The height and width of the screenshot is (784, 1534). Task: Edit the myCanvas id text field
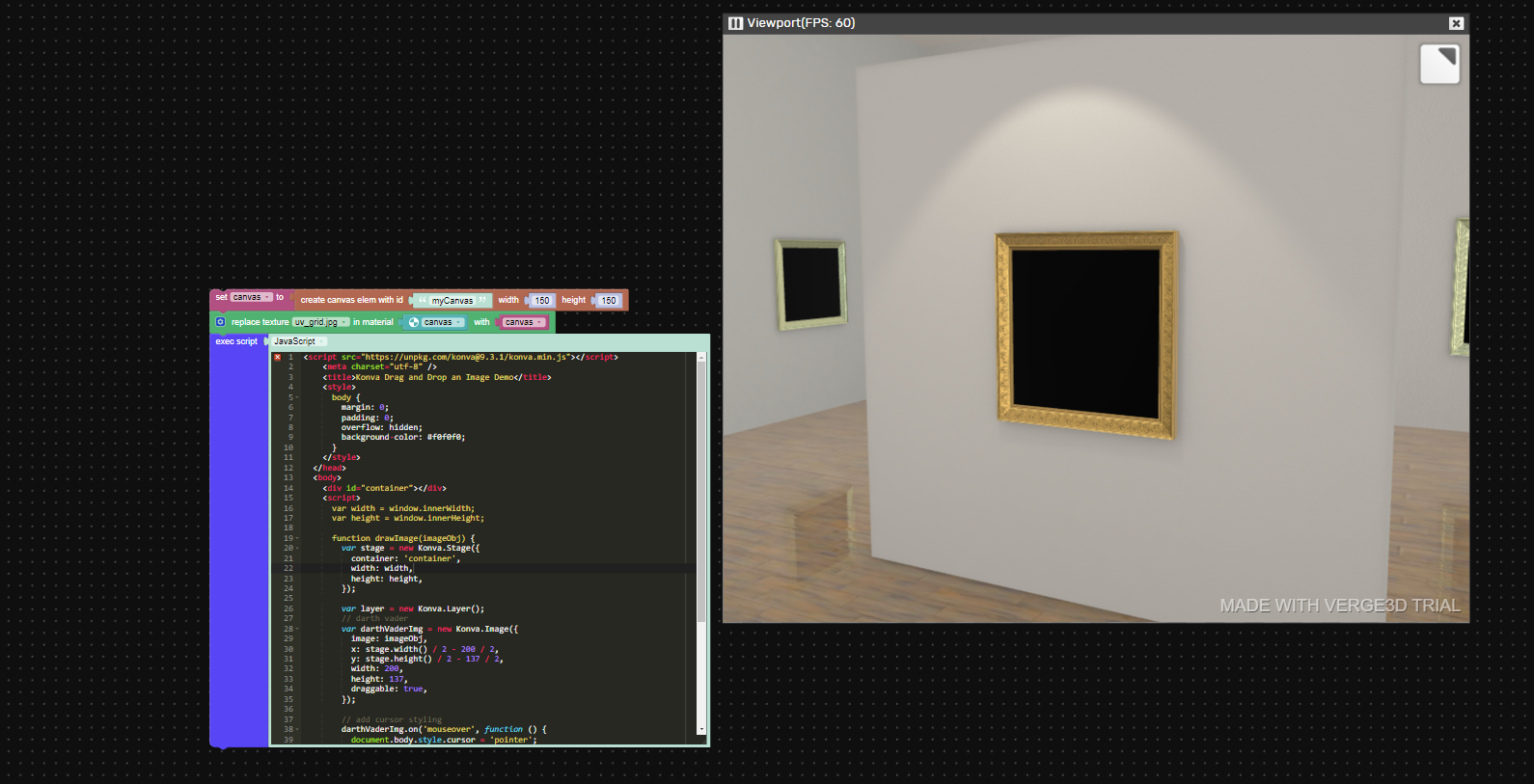click(x=452, y=301)
